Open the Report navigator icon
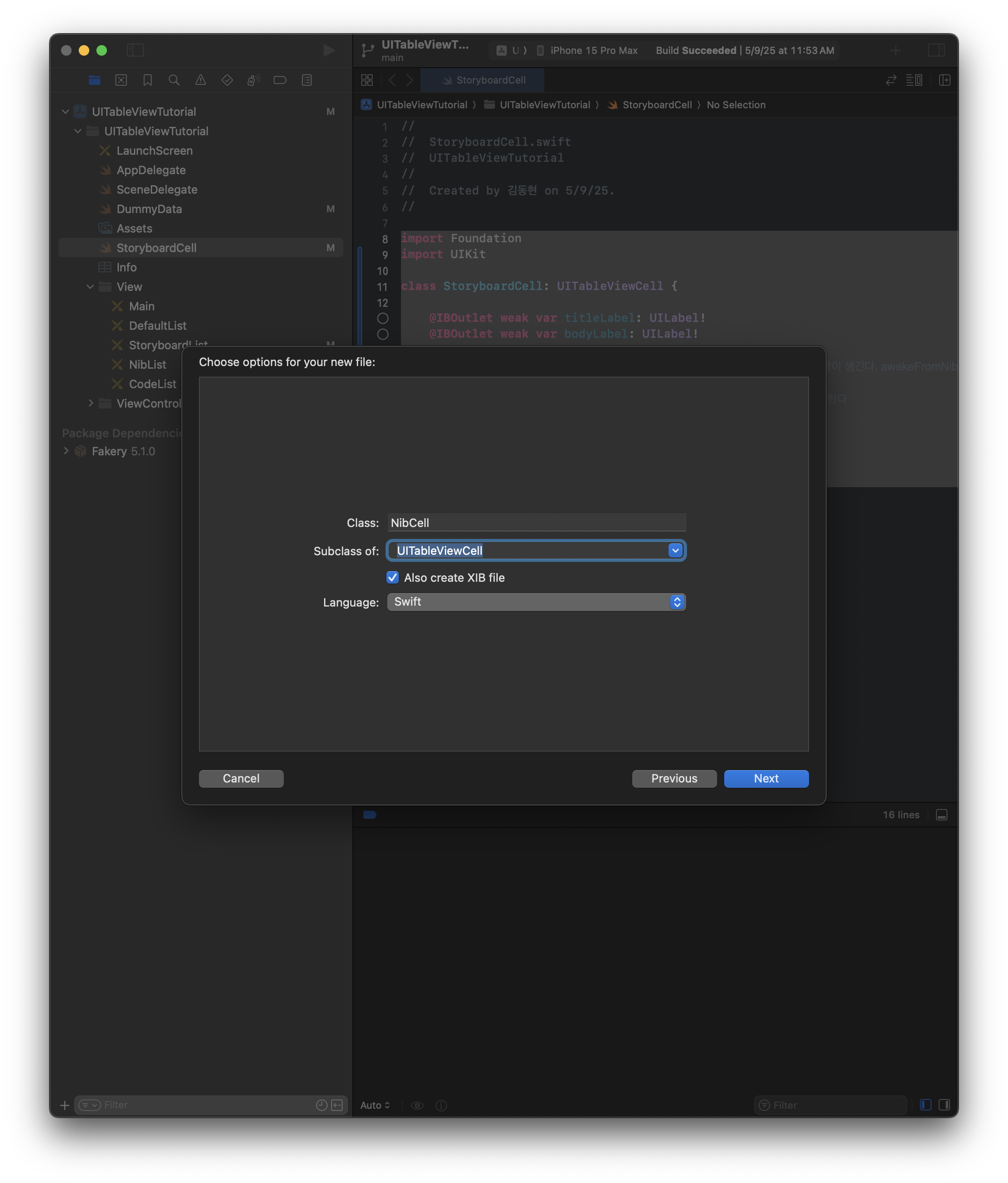This screenshot has height=1183, width=1008. pos(307,80)
